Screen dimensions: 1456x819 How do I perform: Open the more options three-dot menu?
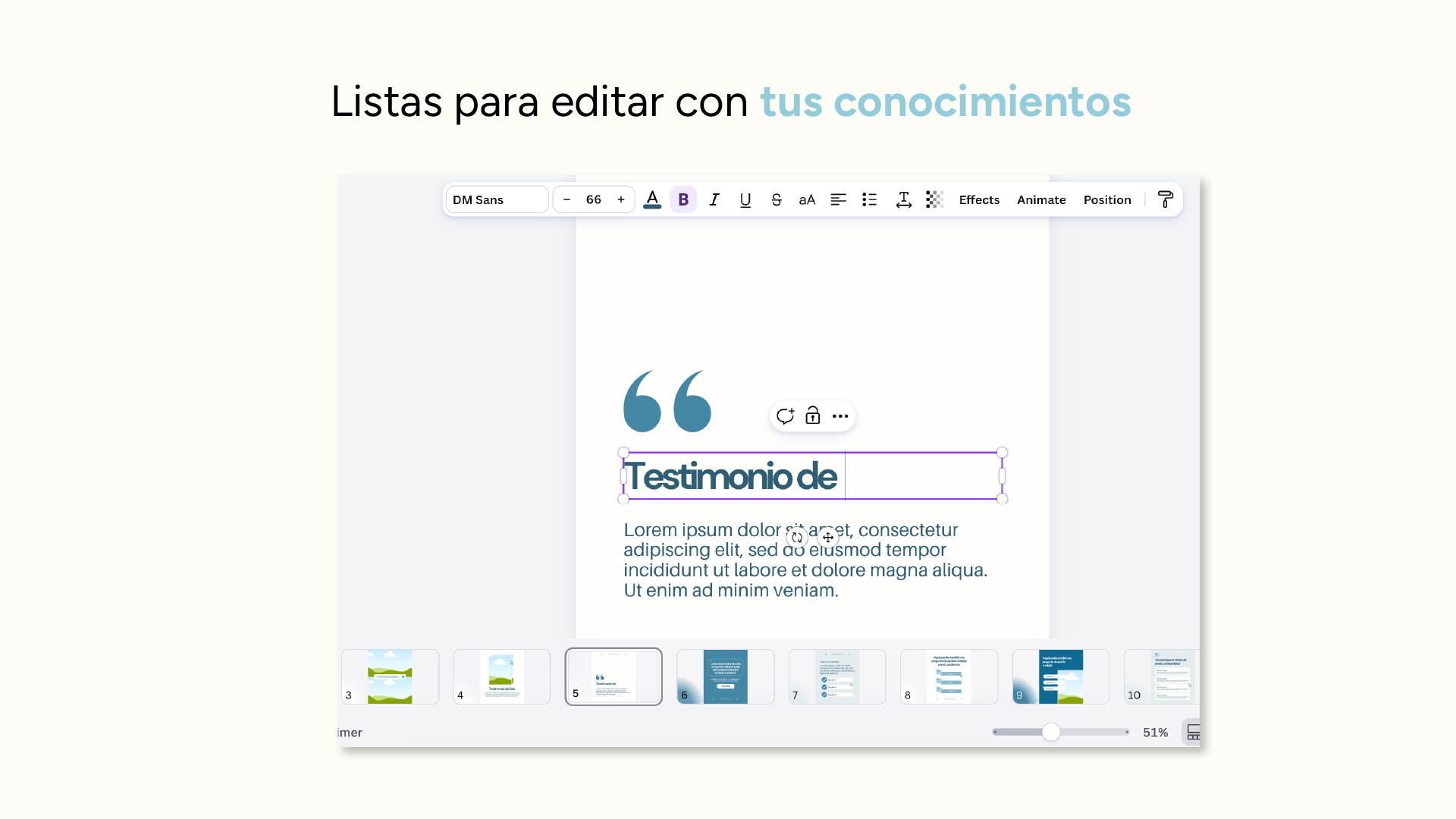point(840,416)
